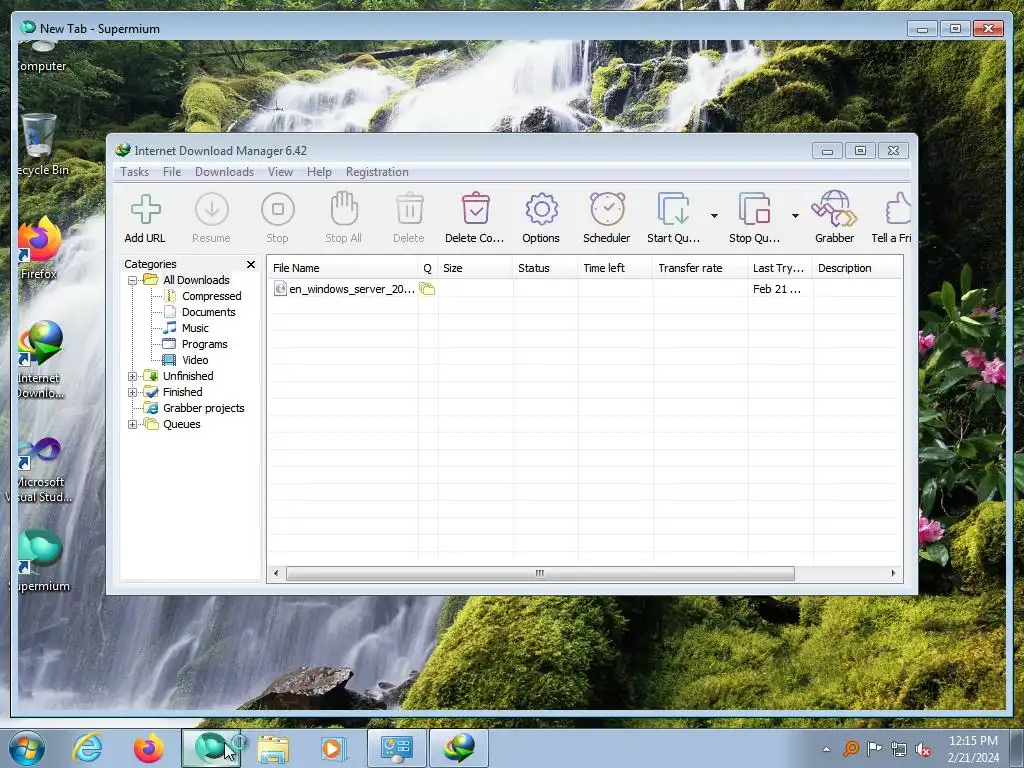This screenshot has width=1024, height=768.
Task: Close the Categories panel with X
Action: coord(251,264)
